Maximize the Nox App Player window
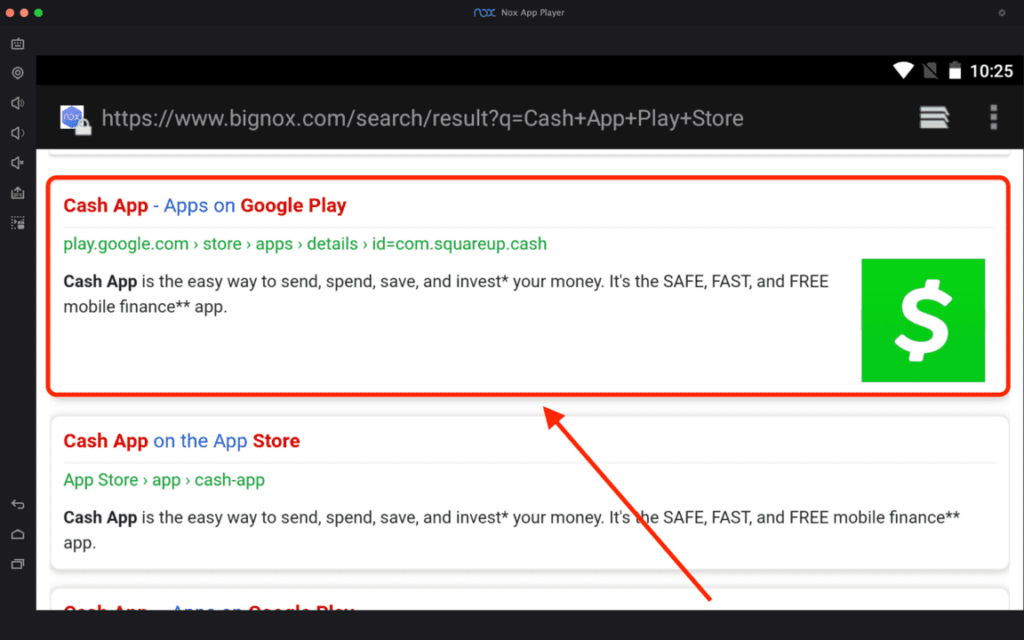This screenshot has height=640, width=1024. (39, 12)
